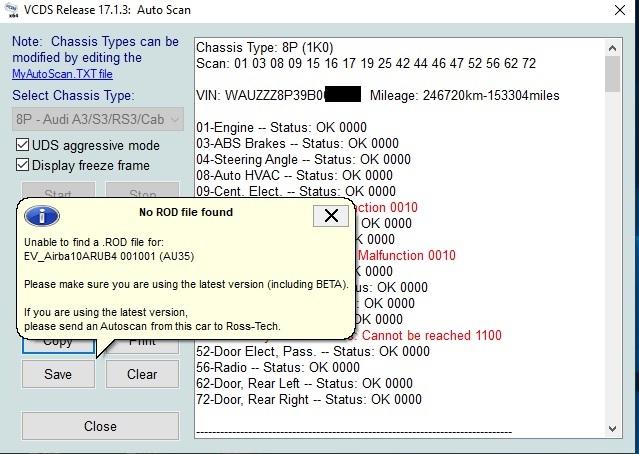The width and height of the screenshot is (639, 454).
Task: Select the '09-Cent. Elect.' status line
Action: (296, 191)
